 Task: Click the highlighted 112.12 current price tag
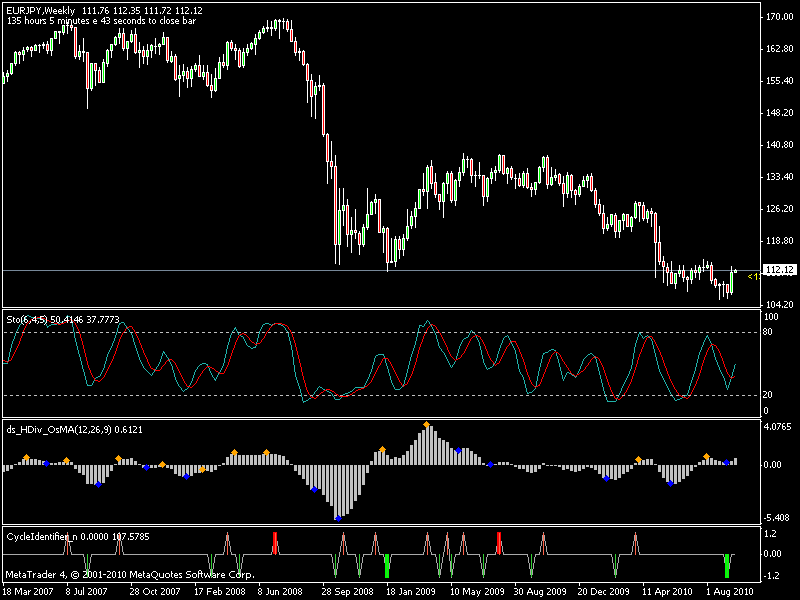[x=780, y=270]
